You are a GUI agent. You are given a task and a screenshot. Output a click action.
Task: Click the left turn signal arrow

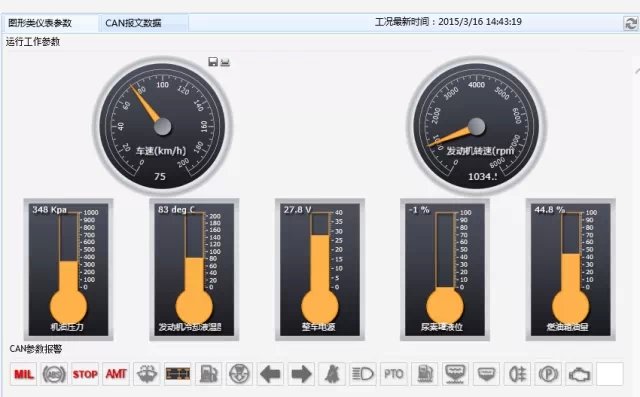[270, 374]
